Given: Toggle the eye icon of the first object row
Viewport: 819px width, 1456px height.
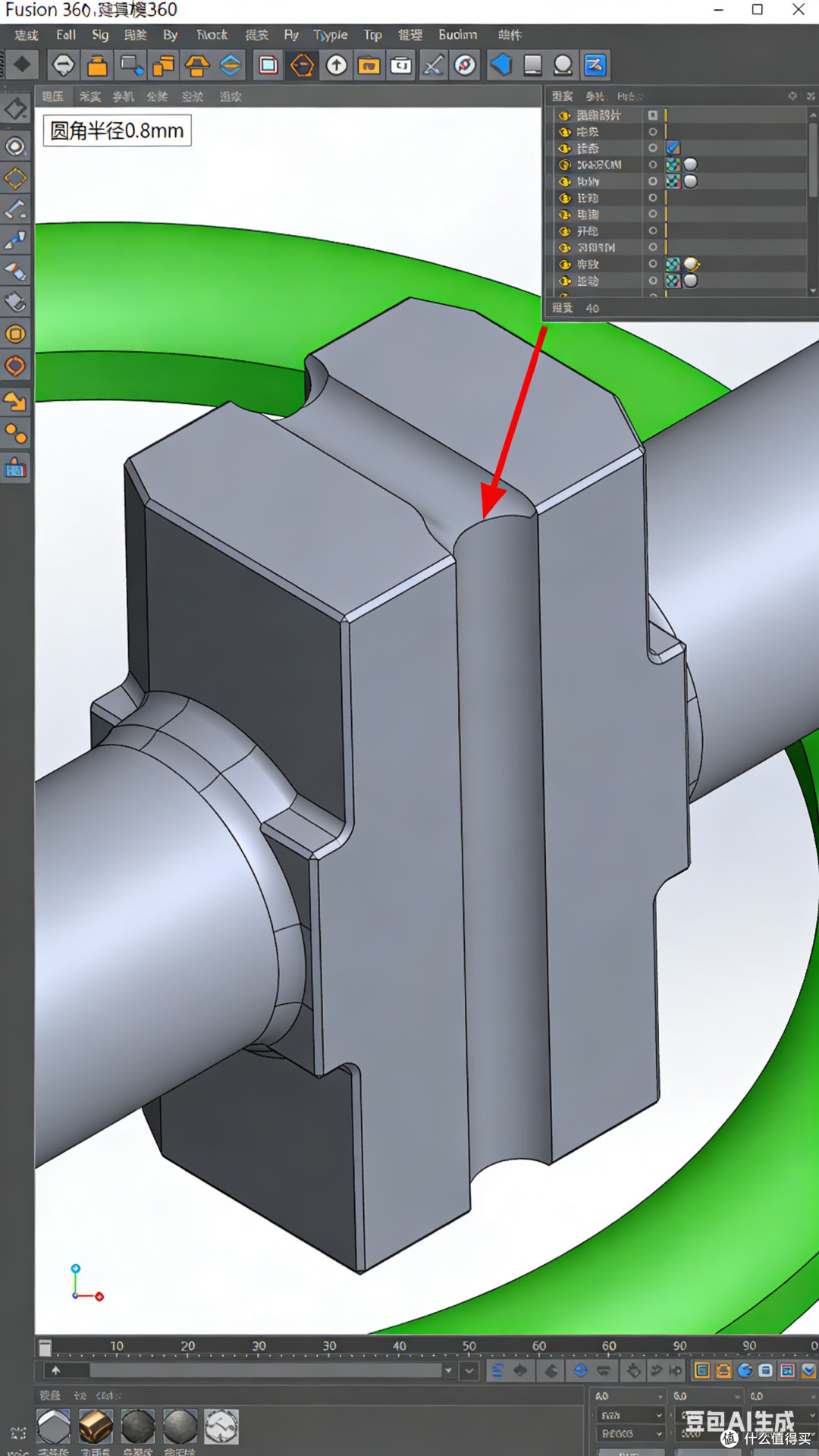Looking at the screenshot, I should 564,115.
